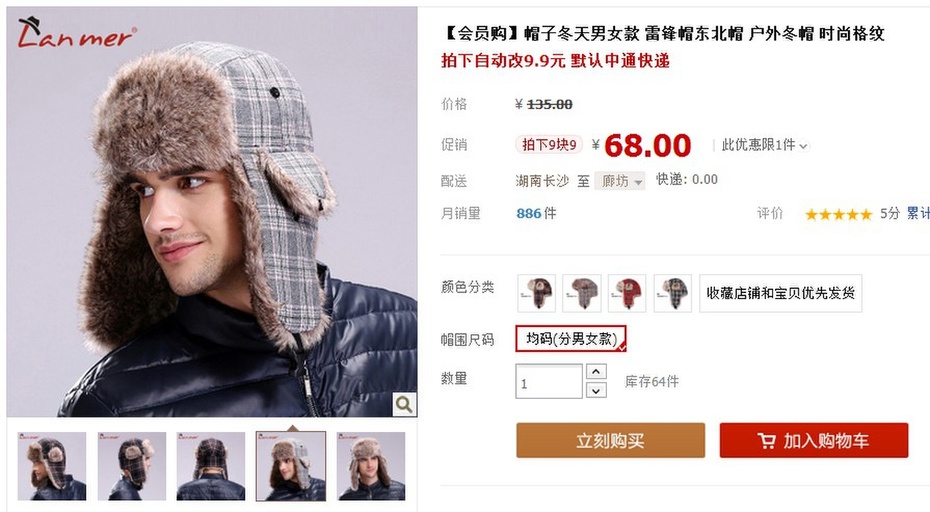Toggle the 均码(分男女款) size option
The height and width of the screenshot is (512, 930).
click(x=571, y=339)
